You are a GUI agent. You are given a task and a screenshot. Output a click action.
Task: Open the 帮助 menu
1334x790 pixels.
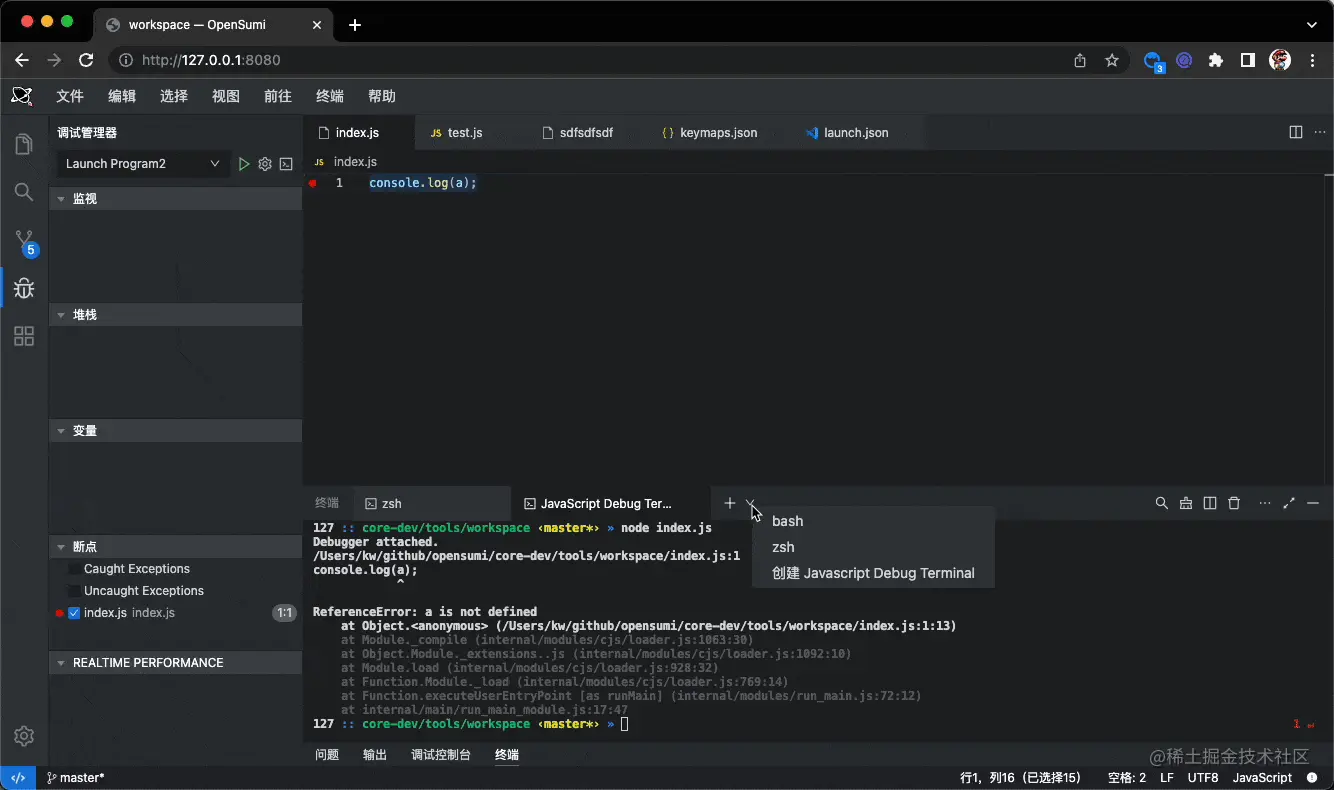[x=382, y=96]
